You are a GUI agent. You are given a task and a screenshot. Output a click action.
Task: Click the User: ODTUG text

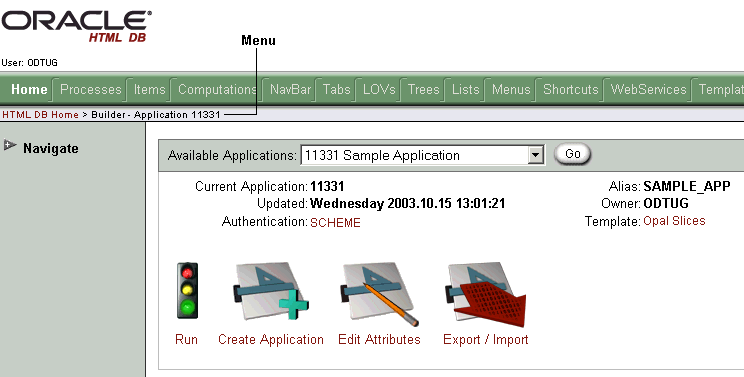29,63
